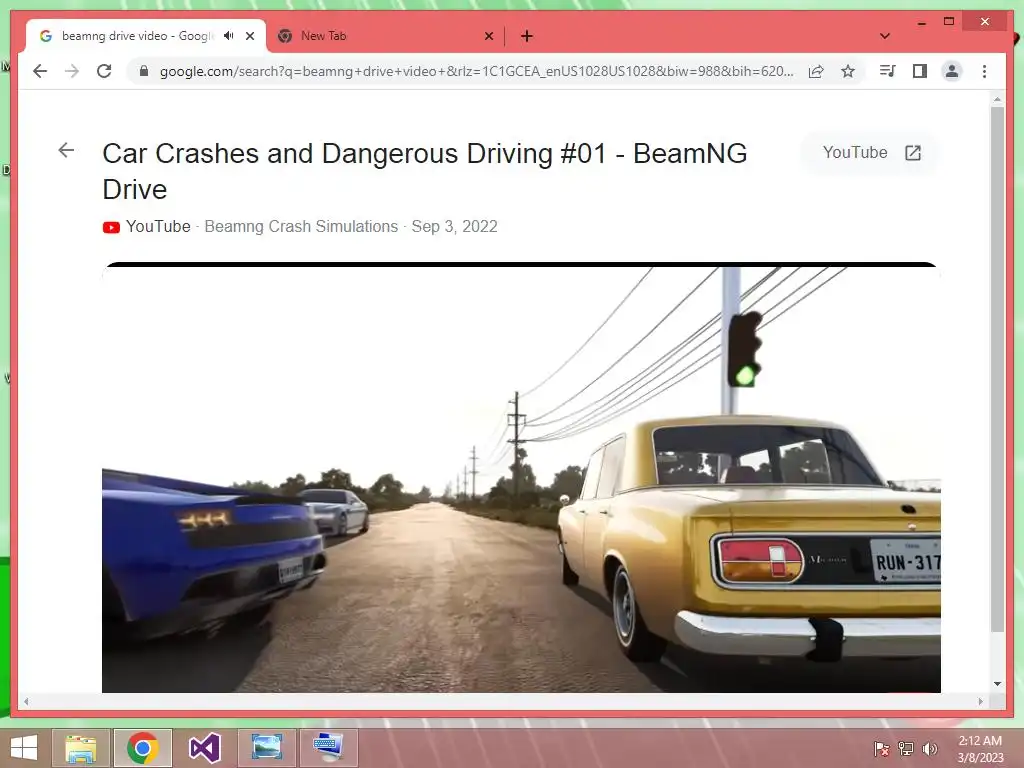Open the media control icon in toolbar

click(888, 71)
